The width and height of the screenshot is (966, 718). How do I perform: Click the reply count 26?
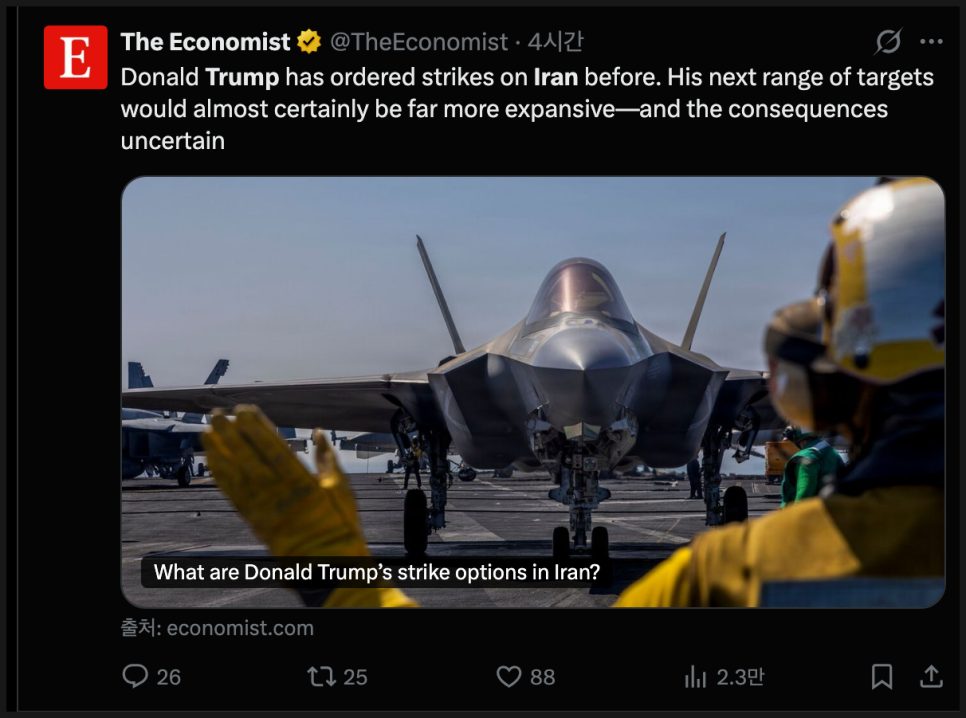(169, 677)
